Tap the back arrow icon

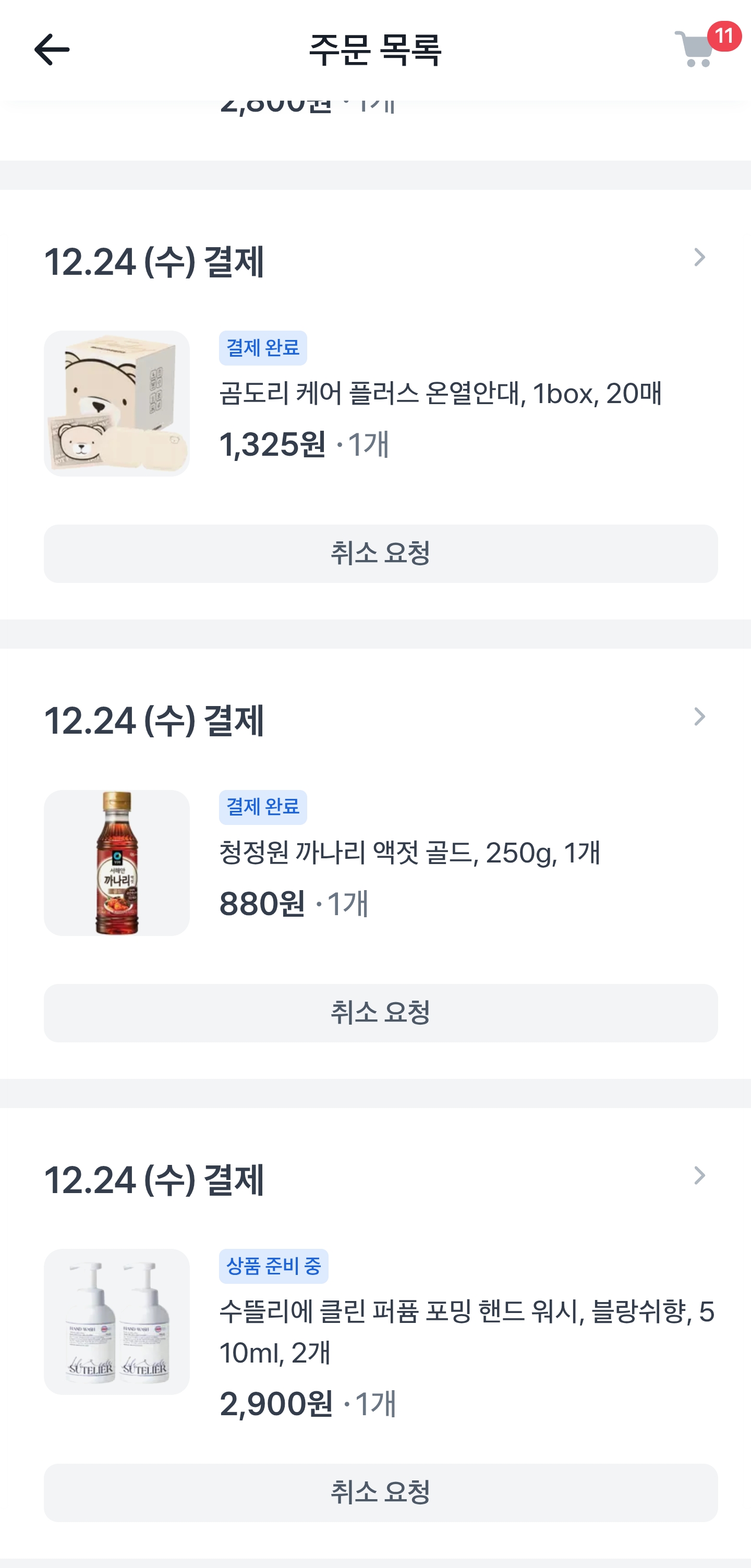[52, 50]
